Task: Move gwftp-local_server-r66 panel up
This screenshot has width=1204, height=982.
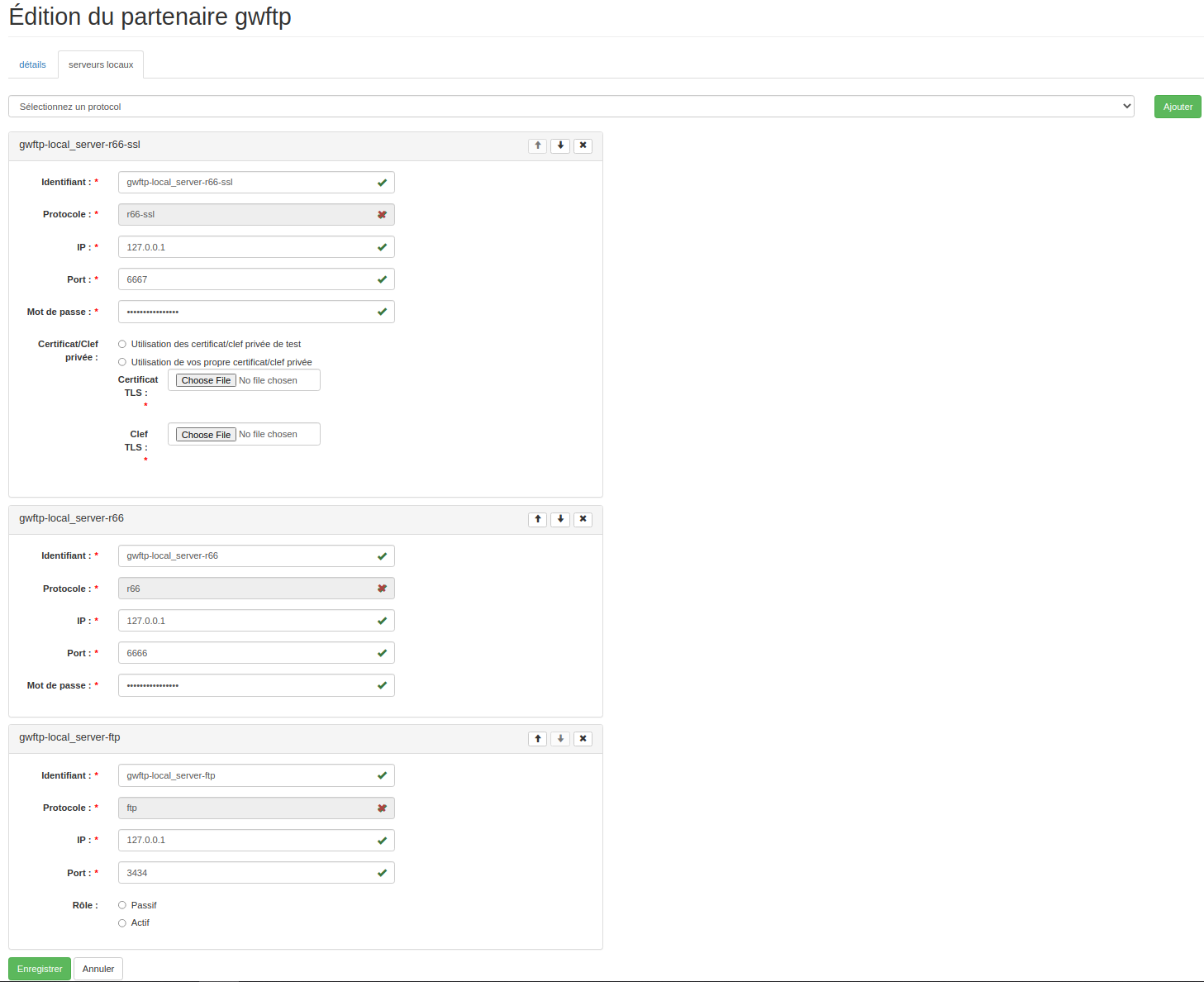Action: pyautogui.click(x=538, y=519)
